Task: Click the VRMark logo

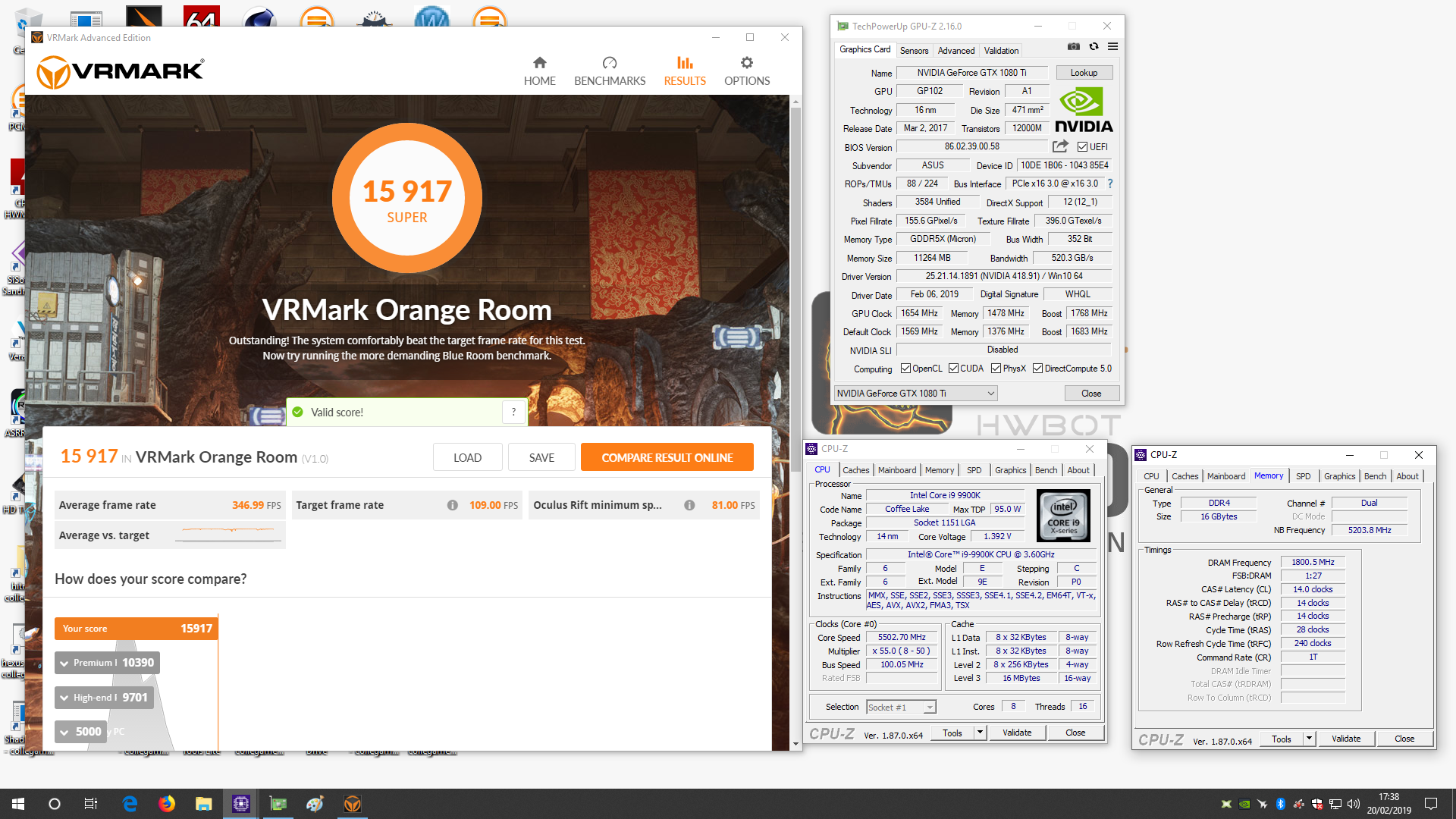Action: pos(121,71)
